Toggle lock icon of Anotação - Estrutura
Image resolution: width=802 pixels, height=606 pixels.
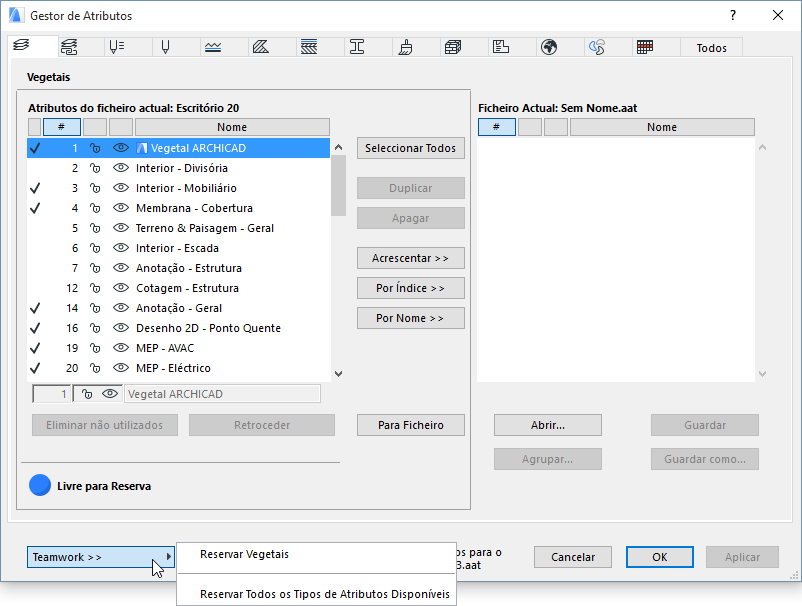pyautogui.click(x=95, y=268)
